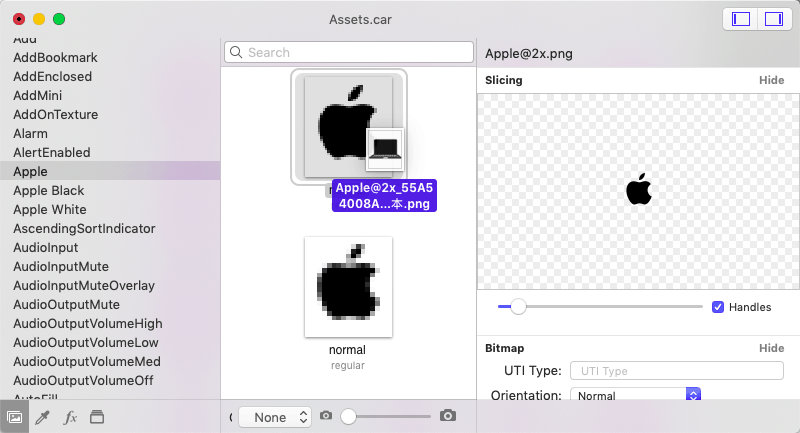Click the magnifier icon in the search box

pos(236,52)
